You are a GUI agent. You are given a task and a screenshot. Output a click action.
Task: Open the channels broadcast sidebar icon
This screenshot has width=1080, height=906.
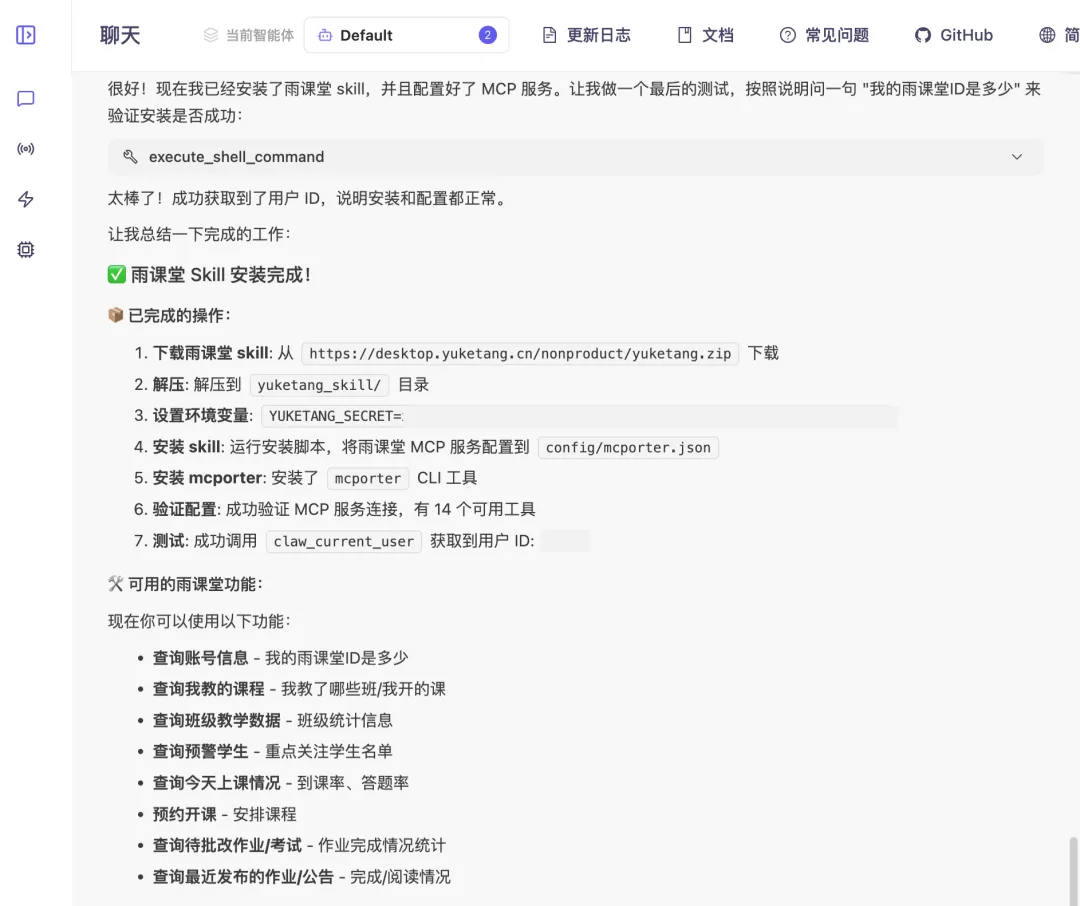click(25, 149)
